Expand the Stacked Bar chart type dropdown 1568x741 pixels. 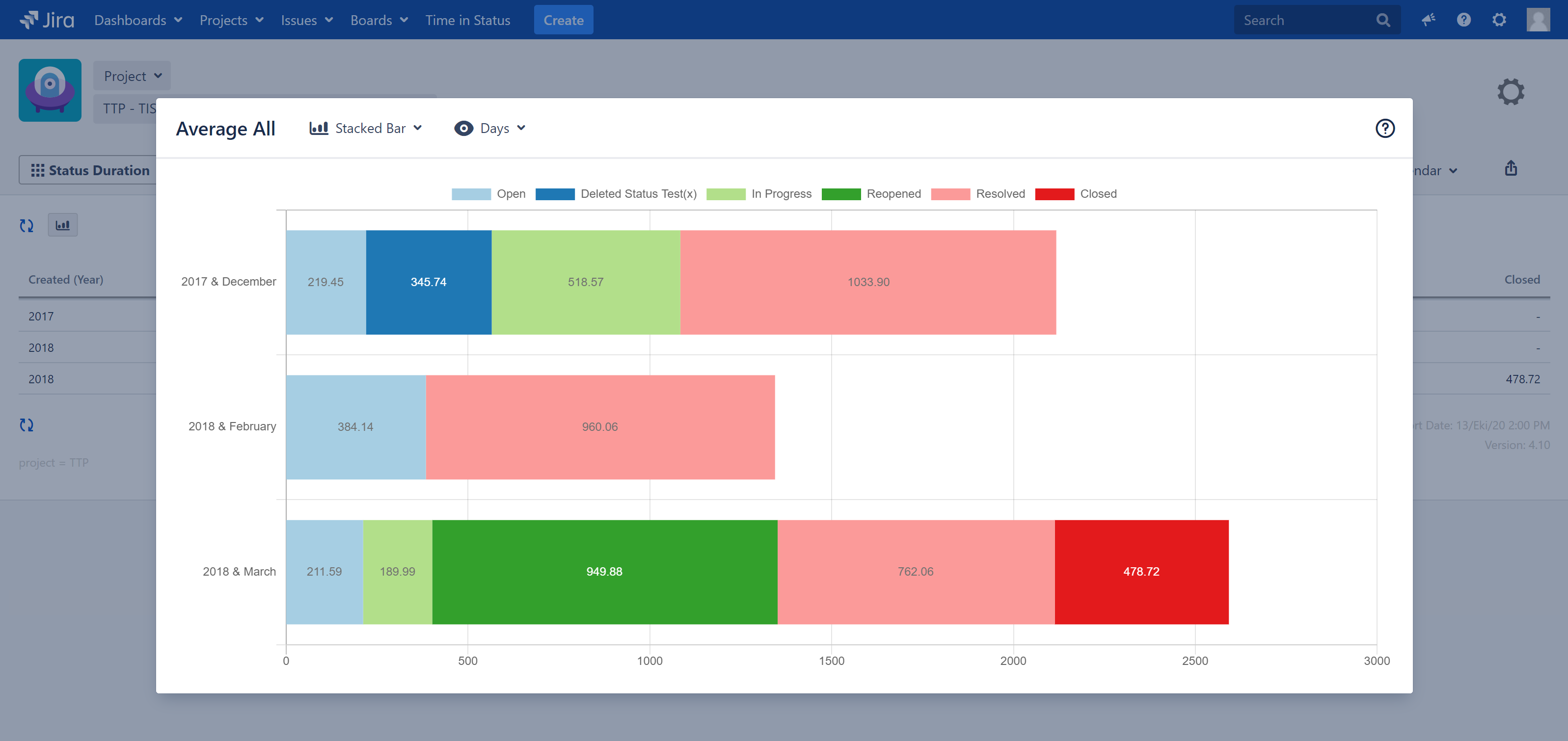point(366,129)
